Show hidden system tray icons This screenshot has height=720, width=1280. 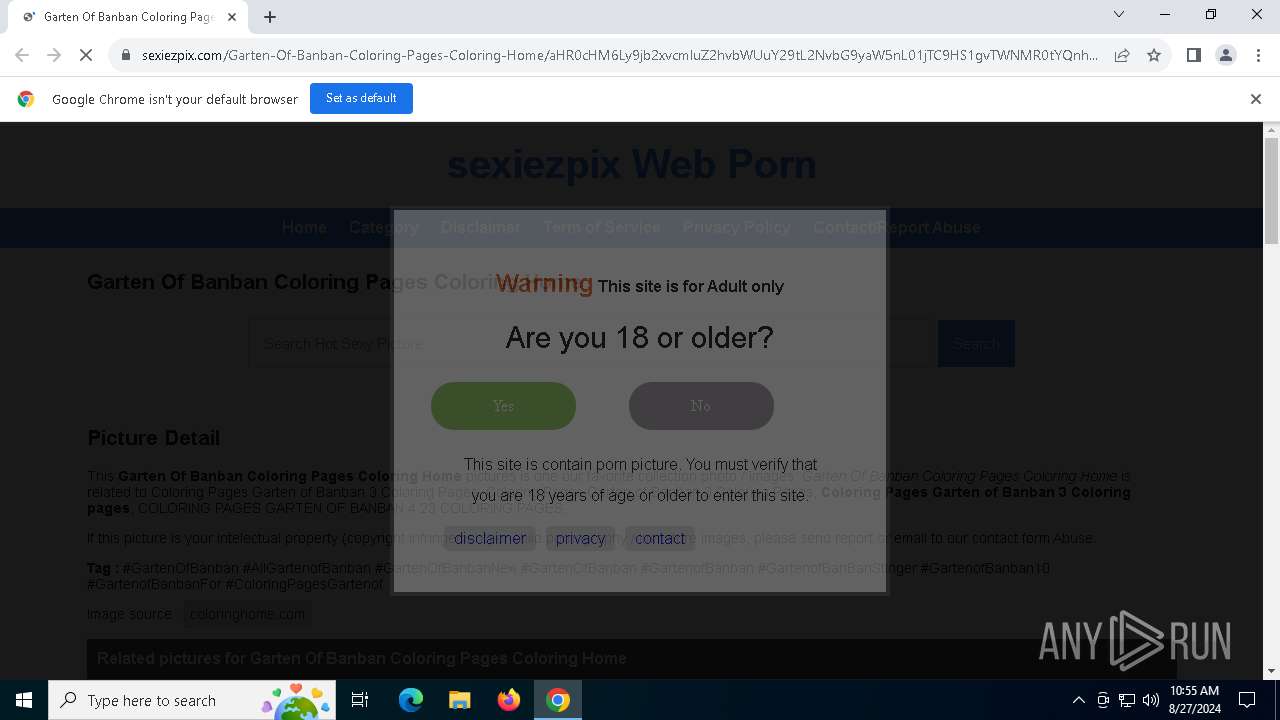1078,700
